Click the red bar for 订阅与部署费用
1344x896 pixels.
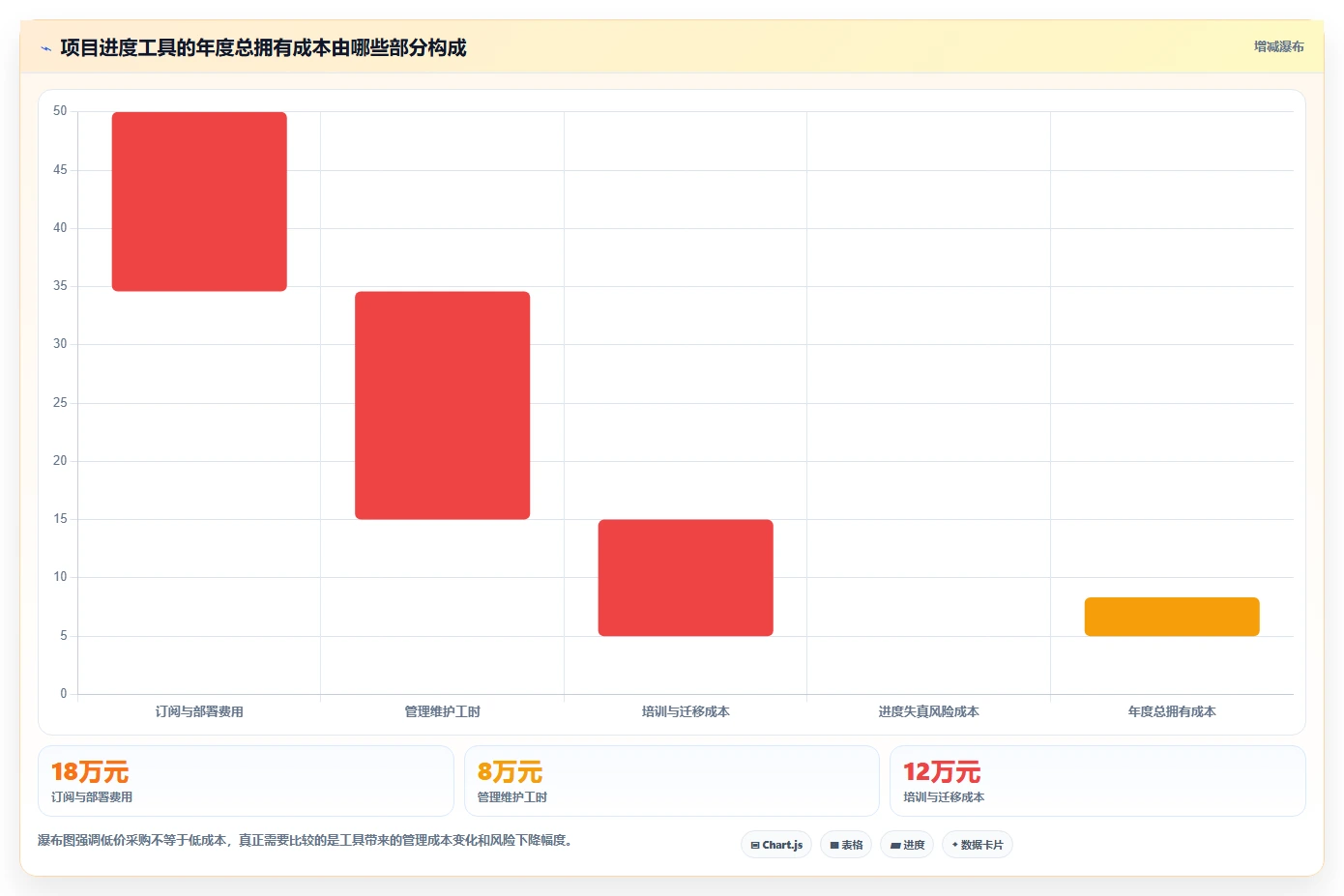199,201
